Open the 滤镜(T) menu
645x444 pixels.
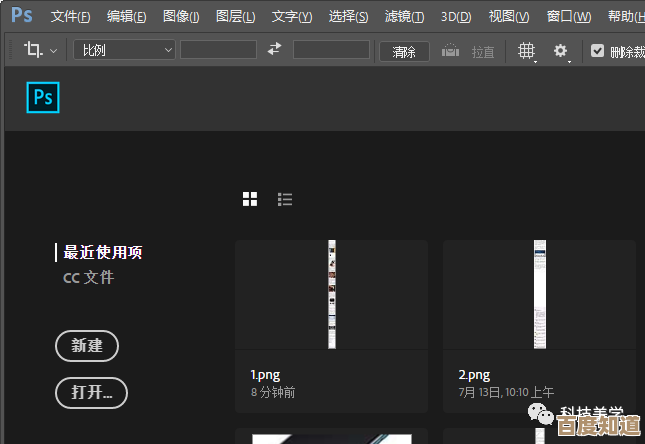click(x=404, y=16)
